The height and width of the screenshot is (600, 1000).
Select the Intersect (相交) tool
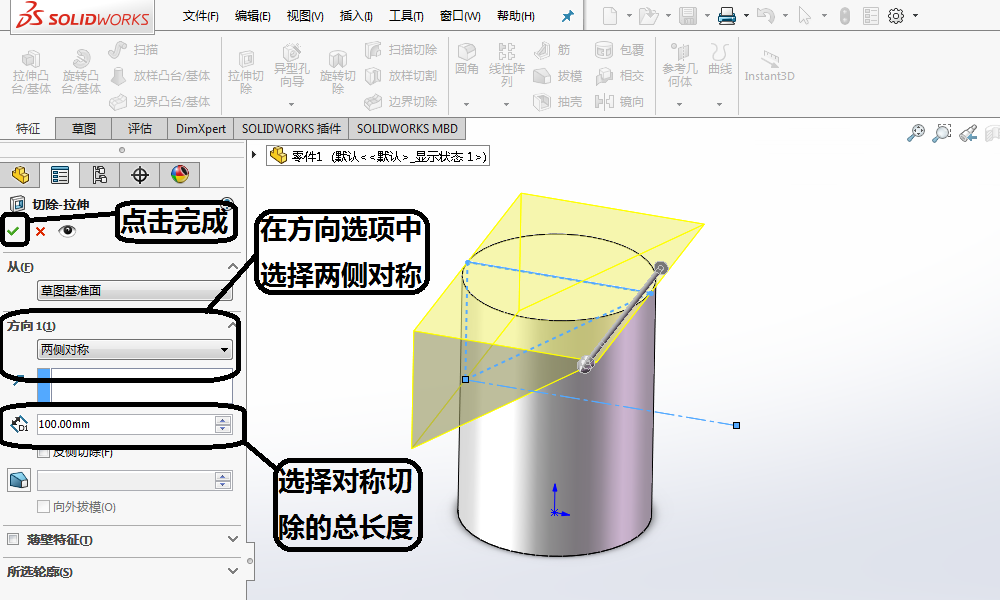[619, 76]
